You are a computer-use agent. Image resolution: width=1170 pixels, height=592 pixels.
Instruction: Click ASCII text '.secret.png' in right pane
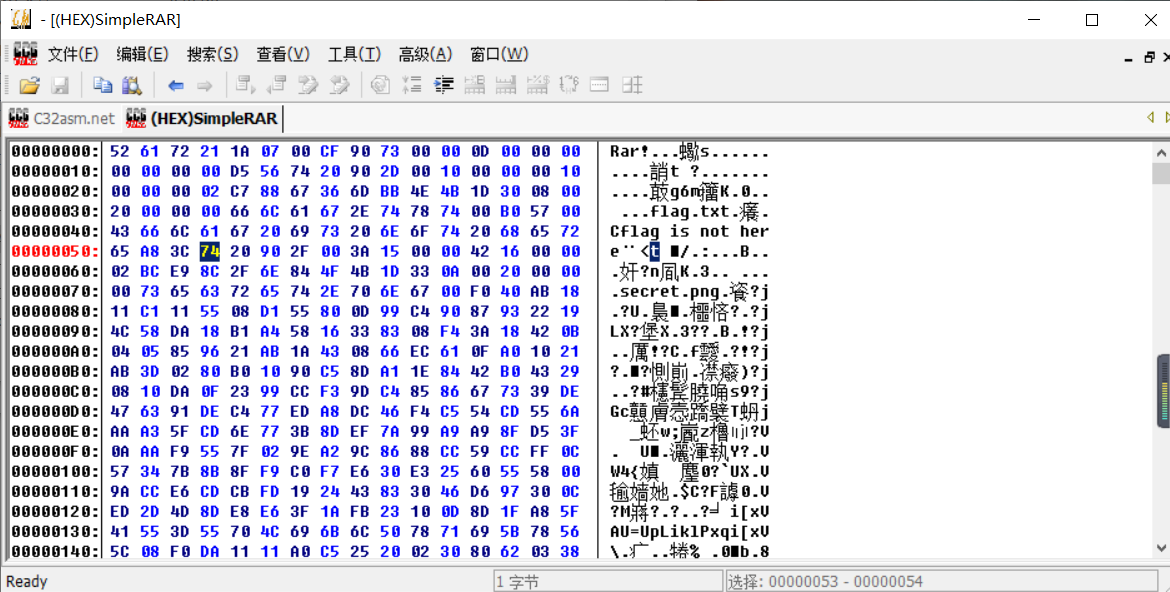coord(665,292)
